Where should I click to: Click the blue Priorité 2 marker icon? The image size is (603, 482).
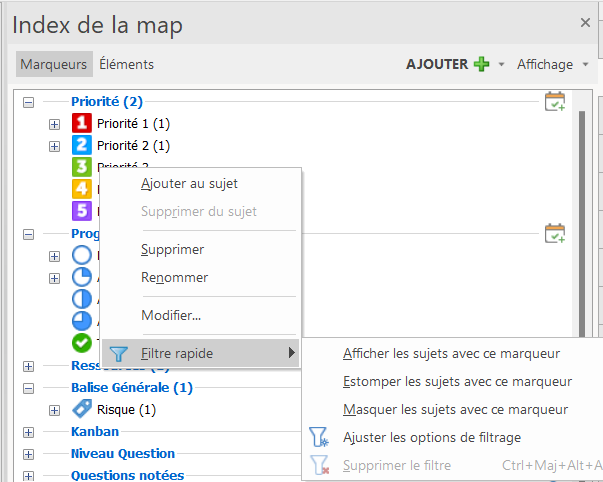[82, 146]
